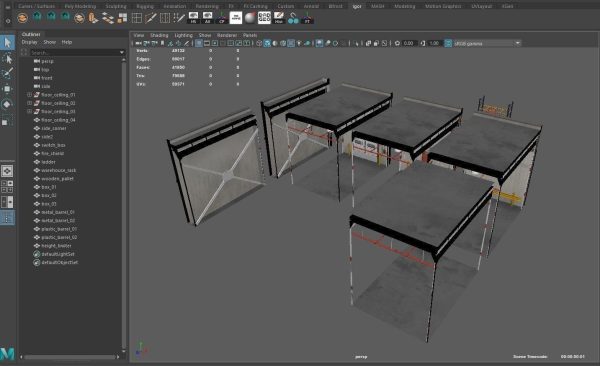The width and height of the screenshot is (600, 366).
Task: Toggle the shelf gear settings icon
Action: [x=8, y=21]
